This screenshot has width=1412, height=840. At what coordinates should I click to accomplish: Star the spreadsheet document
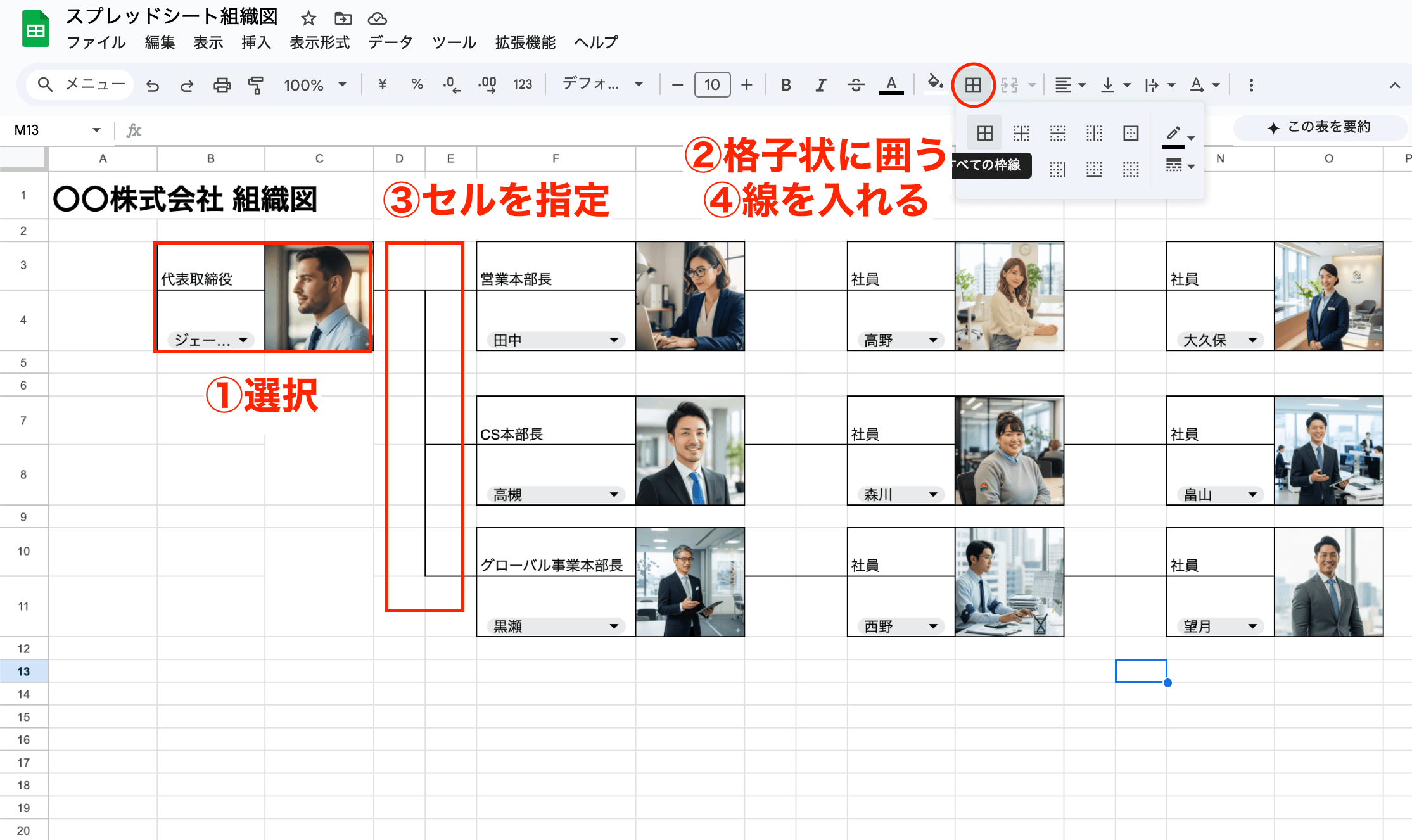[308, 18]
